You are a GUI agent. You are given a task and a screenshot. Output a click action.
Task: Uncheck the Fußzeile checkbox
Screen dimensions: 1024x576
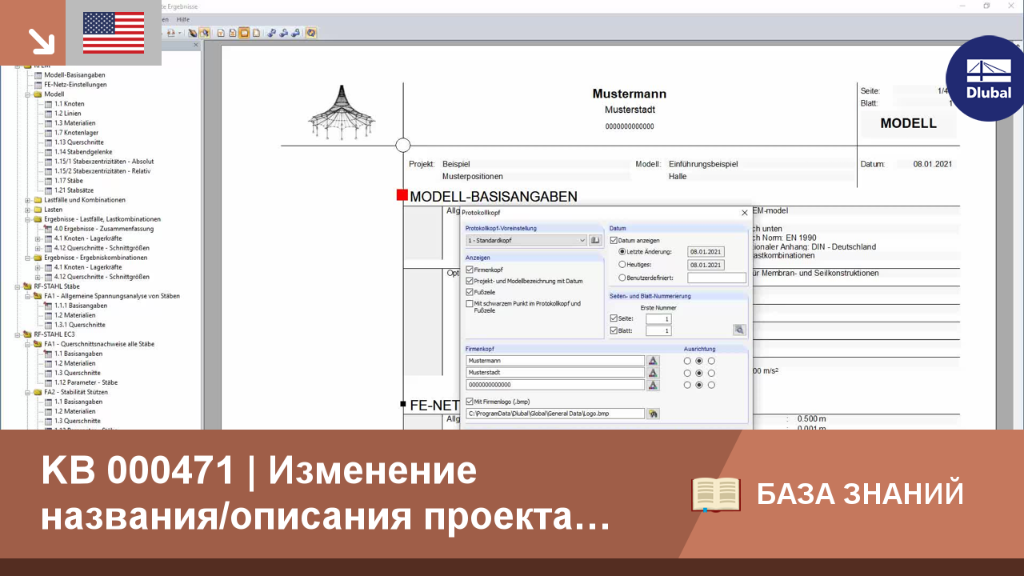(470, 292)
